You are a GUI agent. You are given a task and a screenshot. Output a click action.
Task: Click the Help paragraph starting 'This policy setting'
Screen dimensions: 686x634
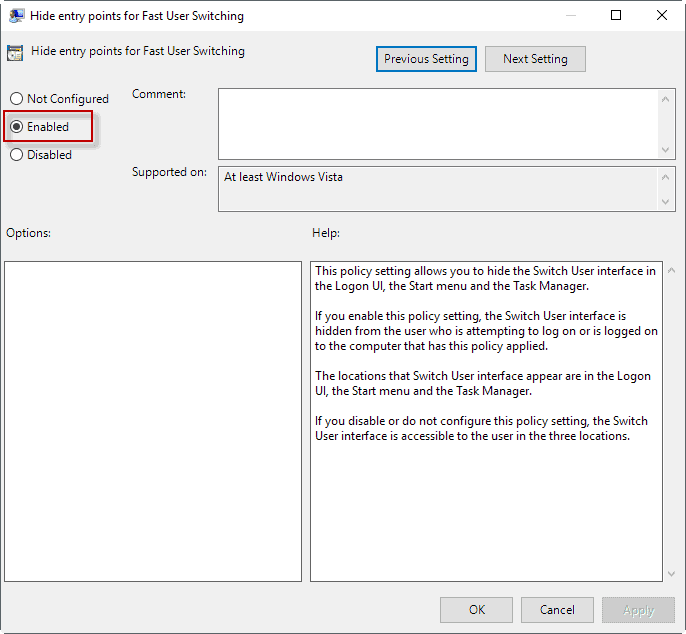pos(485,278)
